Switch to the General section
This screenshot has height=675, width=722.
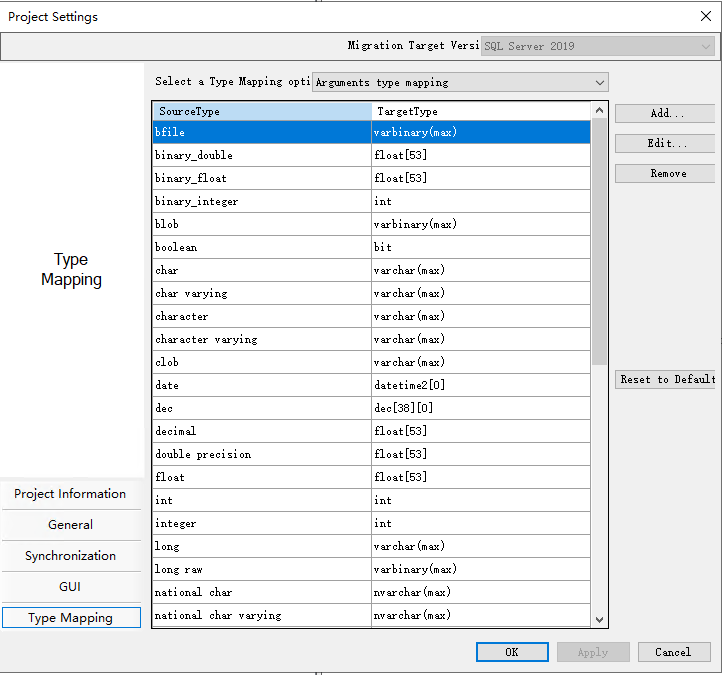(71, 525)
